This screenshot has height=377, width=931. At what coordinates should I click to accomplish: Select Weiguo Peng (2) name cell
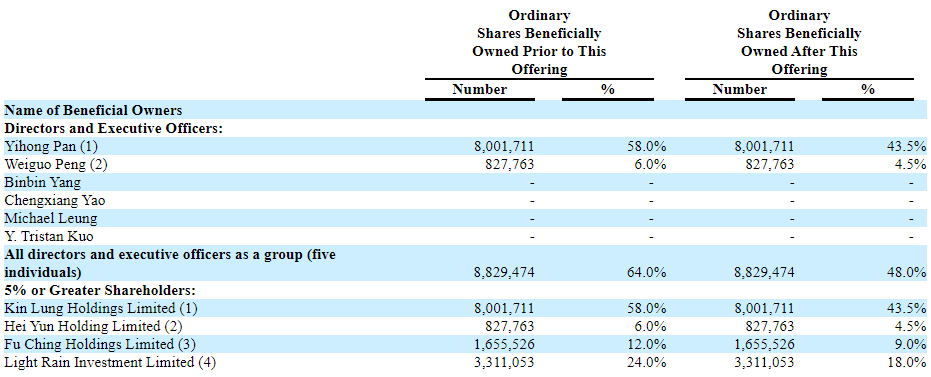[56, 164]
